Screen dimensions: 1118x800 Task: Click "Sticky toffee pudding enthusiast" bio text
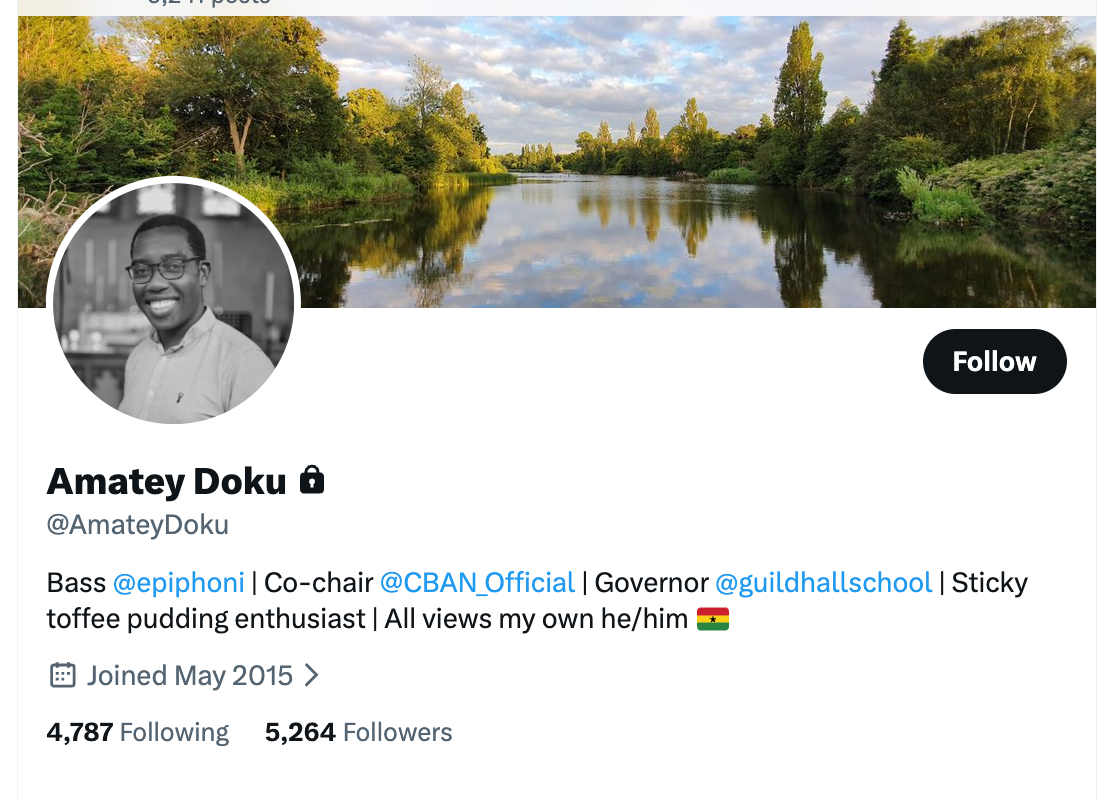200,618
